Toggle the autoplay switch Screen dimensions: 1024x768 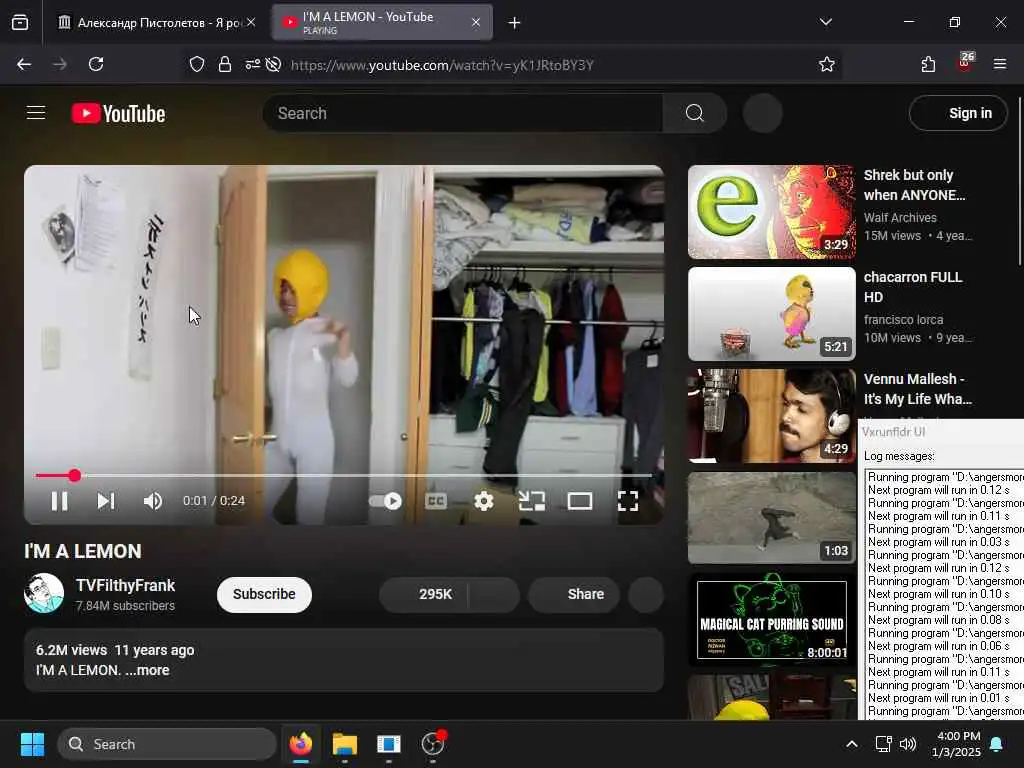[x=385, y=502]
